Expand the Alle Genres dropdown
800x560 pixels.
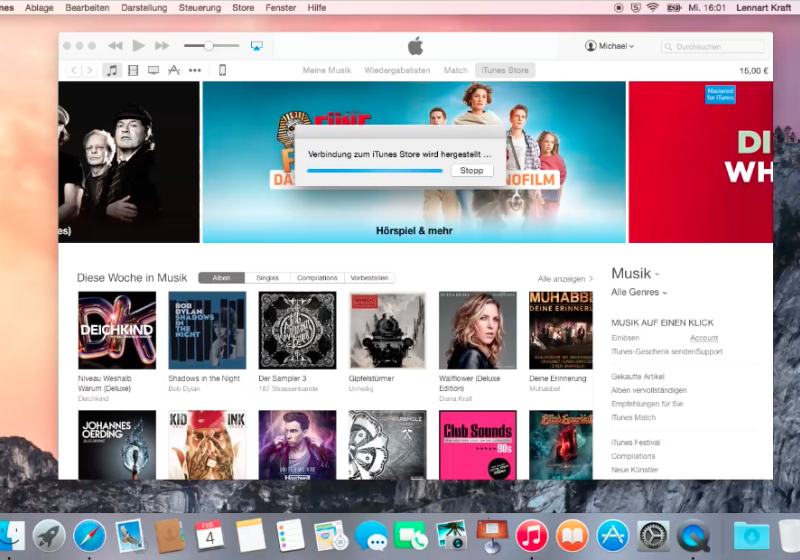coord(639,292)
